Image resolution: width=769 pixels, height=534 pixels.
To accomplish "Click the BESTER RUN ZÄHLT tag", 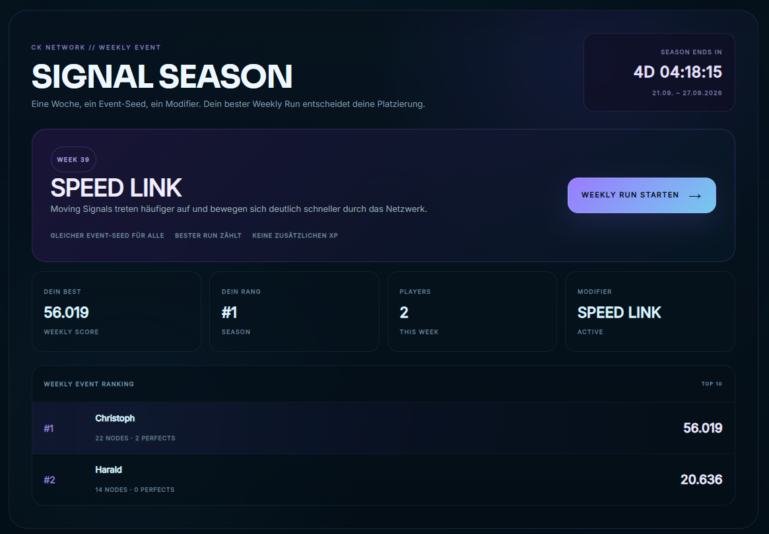I will [208, 235].
